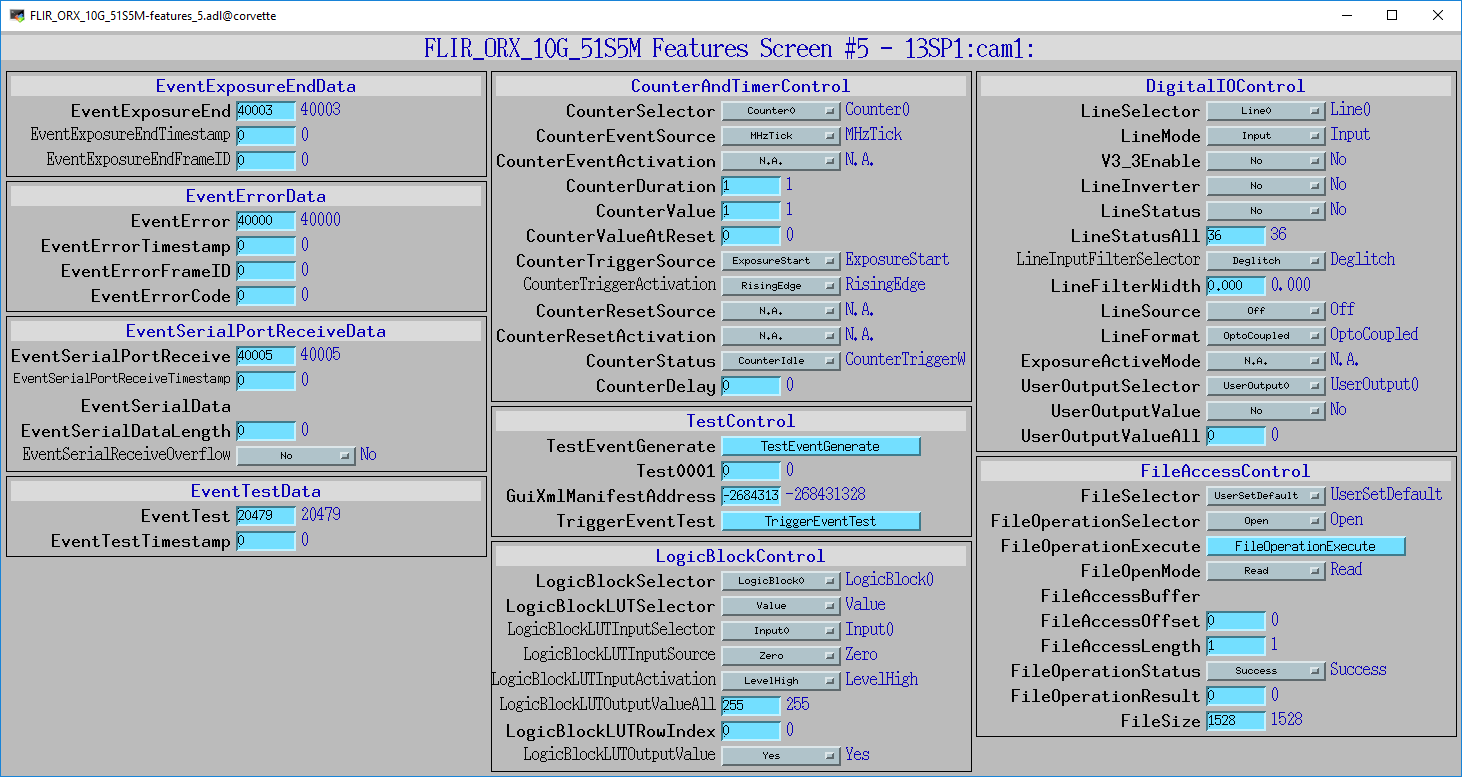Click the EventSerialPortReceive field
The height and width of the screenshot is (777, 1462).
click(x=266, y=356)
